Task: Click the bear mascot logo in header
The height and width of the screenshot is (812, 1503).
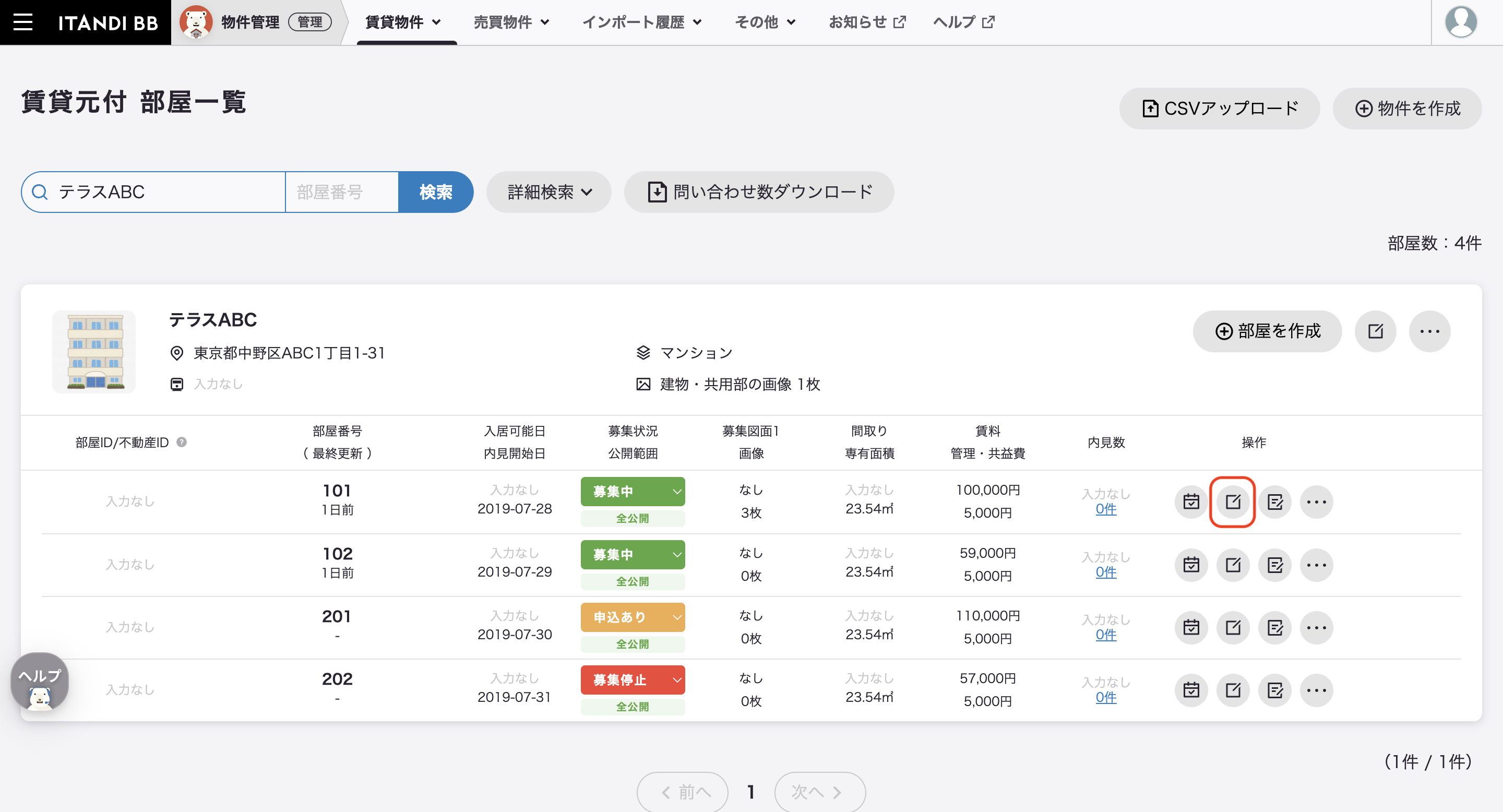Action: 196,22
